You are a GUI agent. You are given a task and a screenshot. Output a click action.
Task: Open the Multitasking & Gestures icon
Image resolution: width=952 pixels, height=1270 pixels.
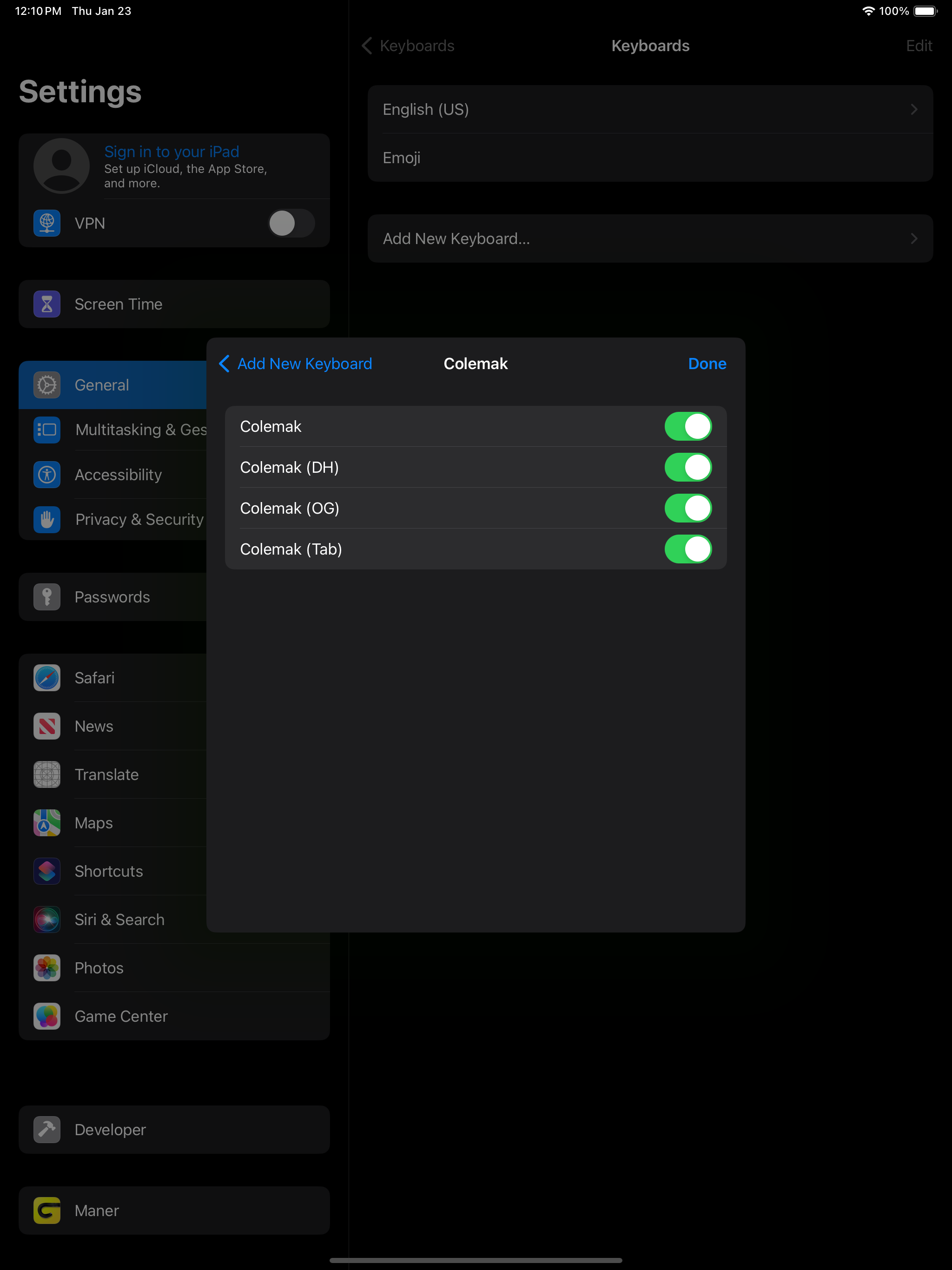47,430
